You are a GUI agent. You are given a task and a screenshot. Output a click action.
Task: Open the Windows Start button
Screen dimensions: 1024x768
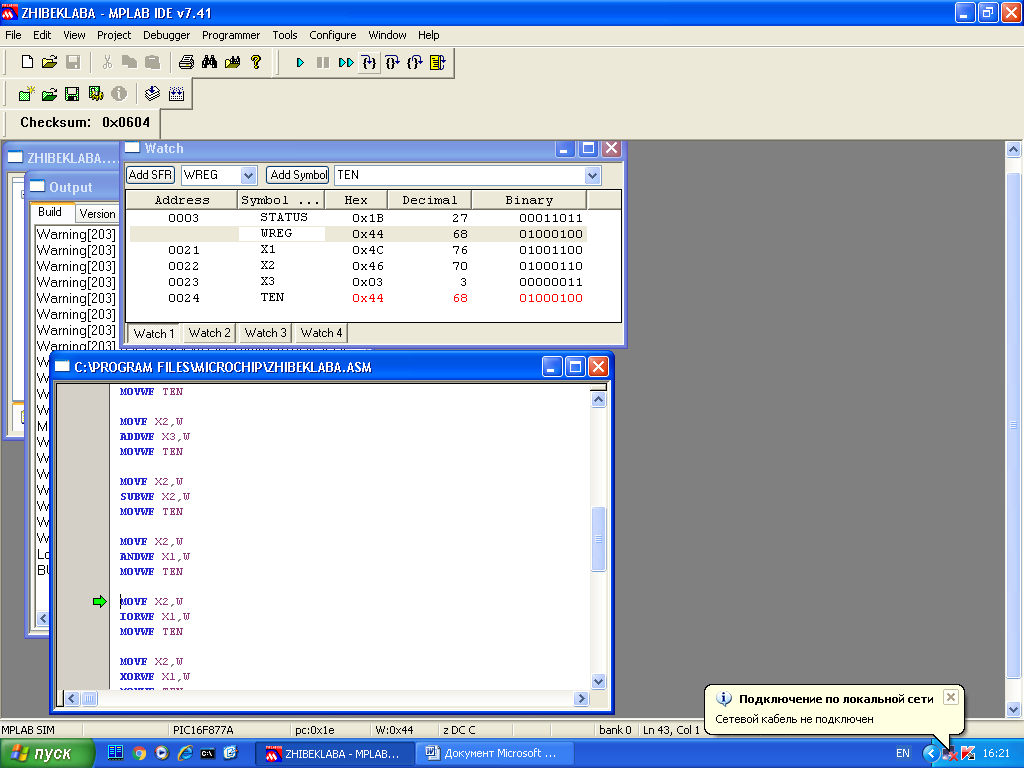coord(47,754)
